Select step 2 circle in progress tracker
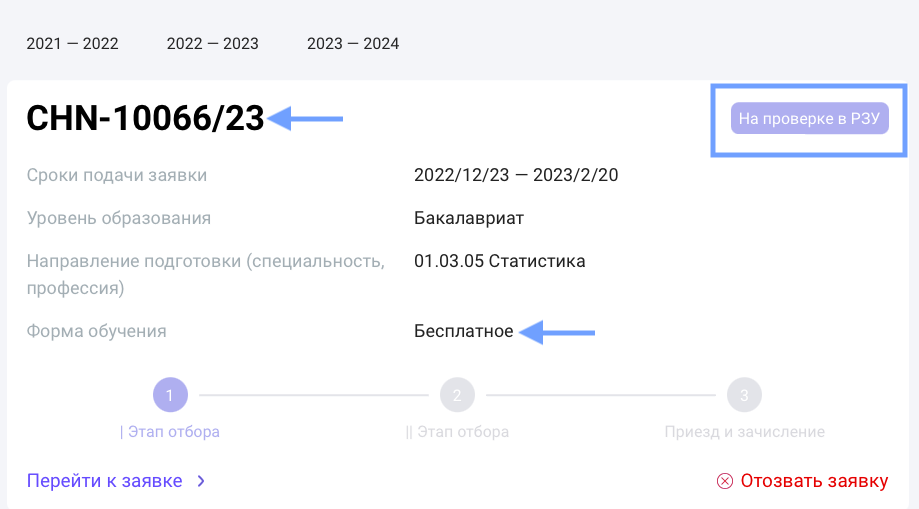The width and height of the screenshot is (919, 509). 457,395
